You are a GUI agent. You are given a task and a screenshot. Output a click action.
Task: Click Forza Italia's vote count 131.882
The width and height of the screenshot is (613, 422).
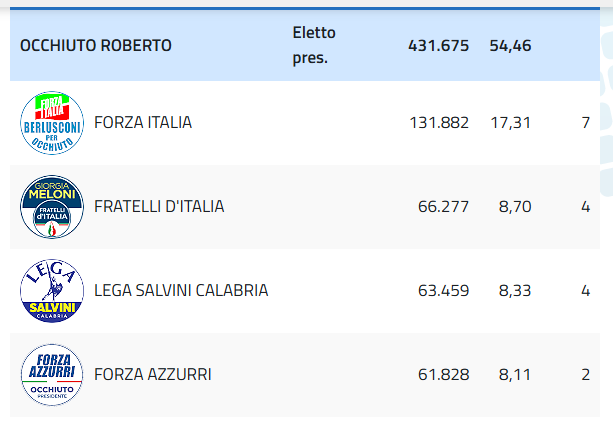pyautogui.click(x=439, y=123)
